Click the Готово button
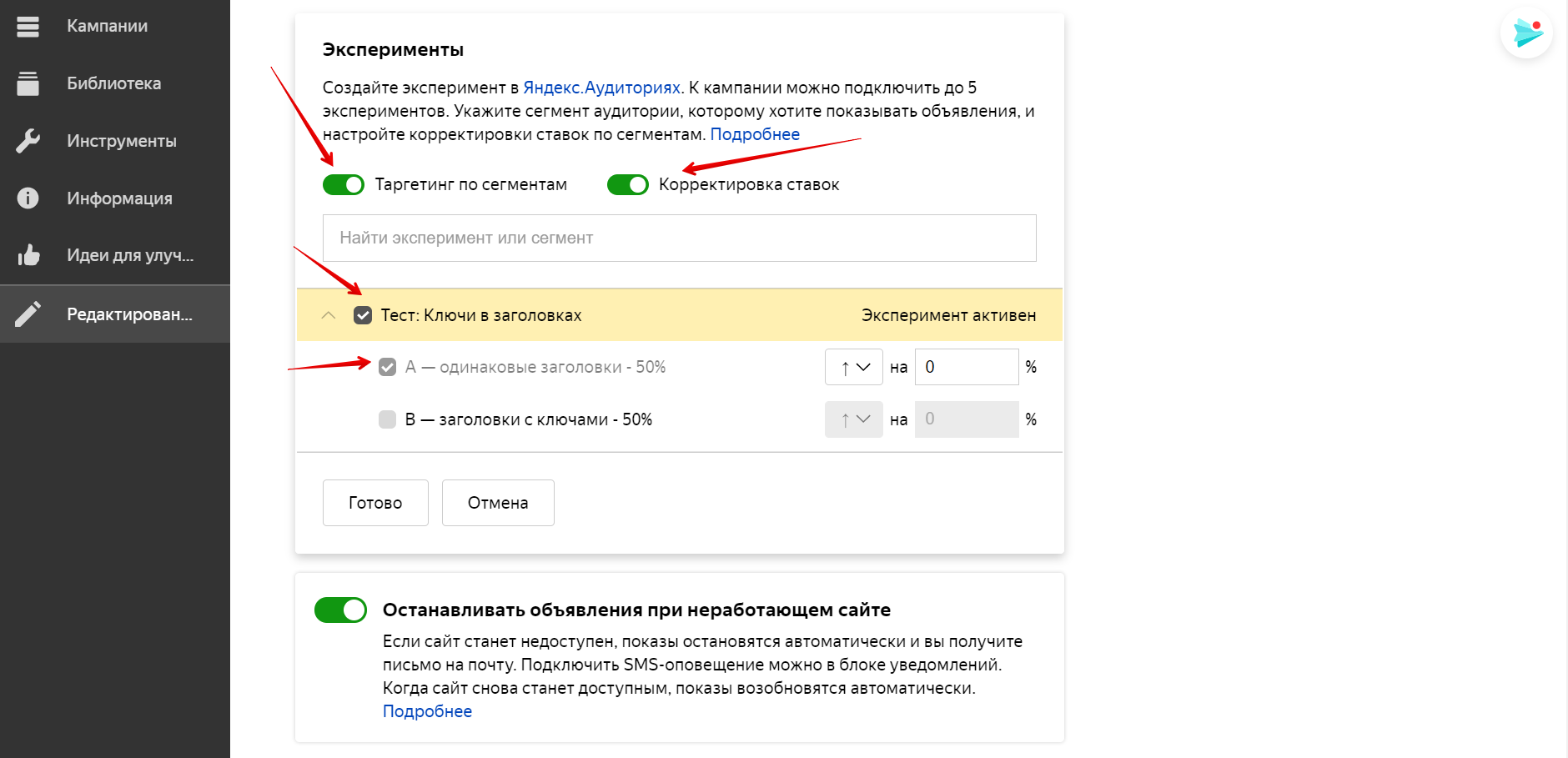The image size is (1568, 758). (375, 503)
